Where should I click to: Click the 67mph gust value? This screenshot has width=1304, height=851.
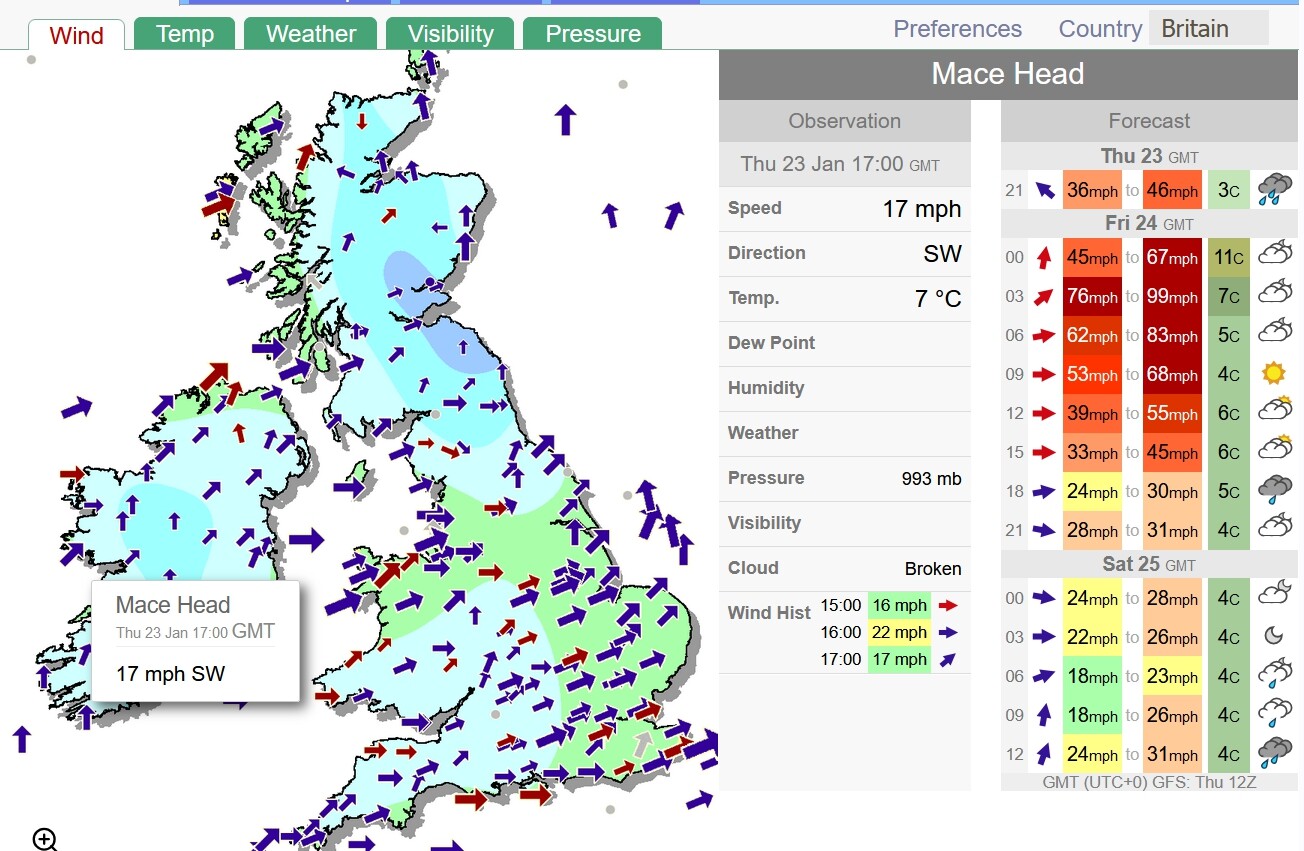[1172, 257]
